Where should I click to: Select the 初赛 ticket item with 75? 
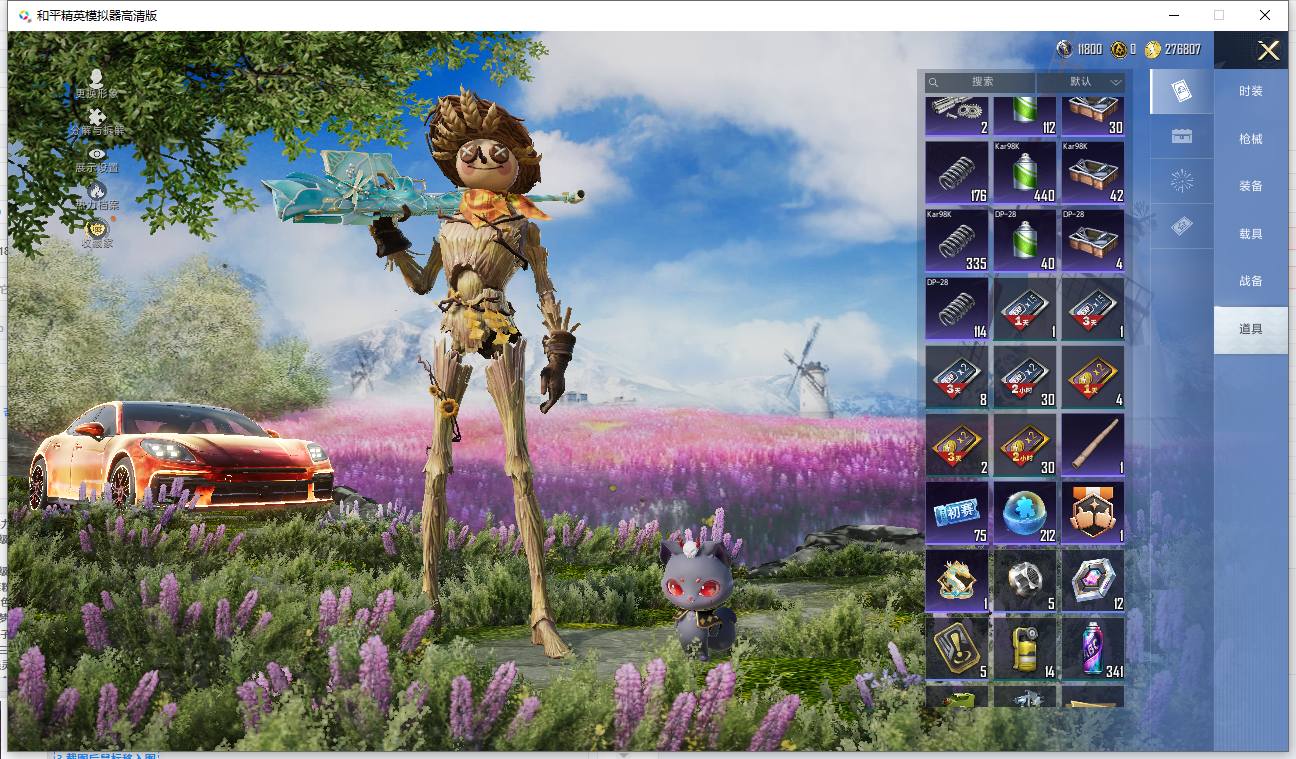tap(957, 513)
